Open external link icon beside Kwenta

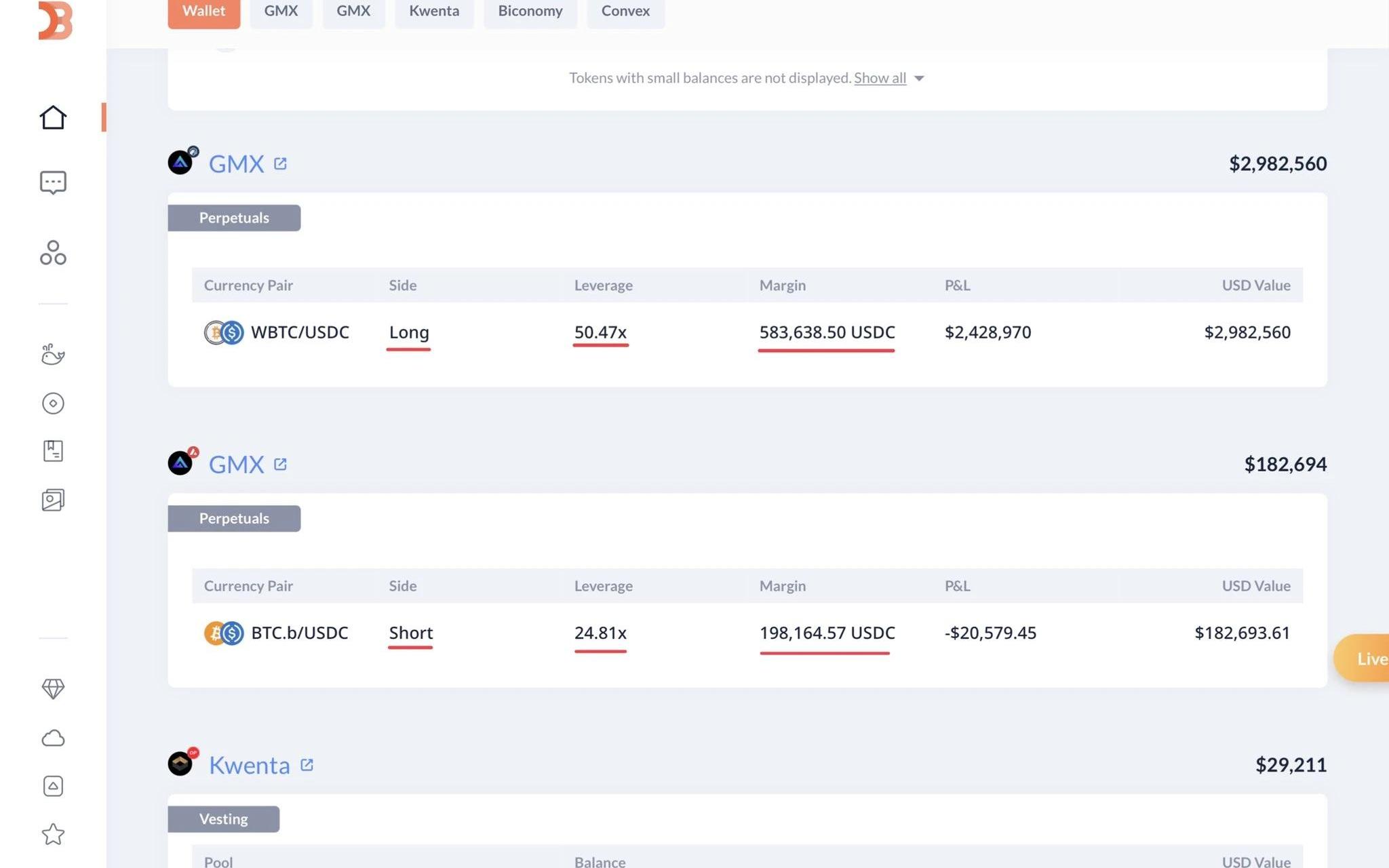[307, 765]
